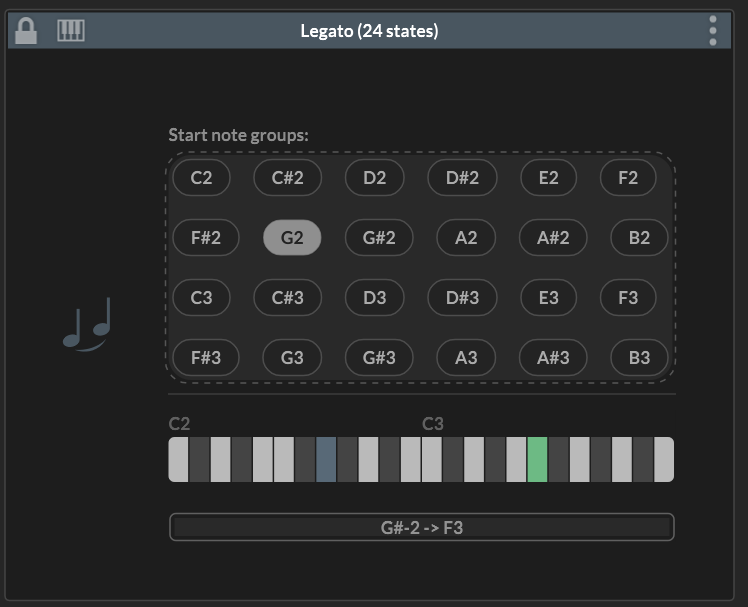Screen dimensions: 748x607
Task: Click the Legato (24 states) title
Action: tap(369, 31)
